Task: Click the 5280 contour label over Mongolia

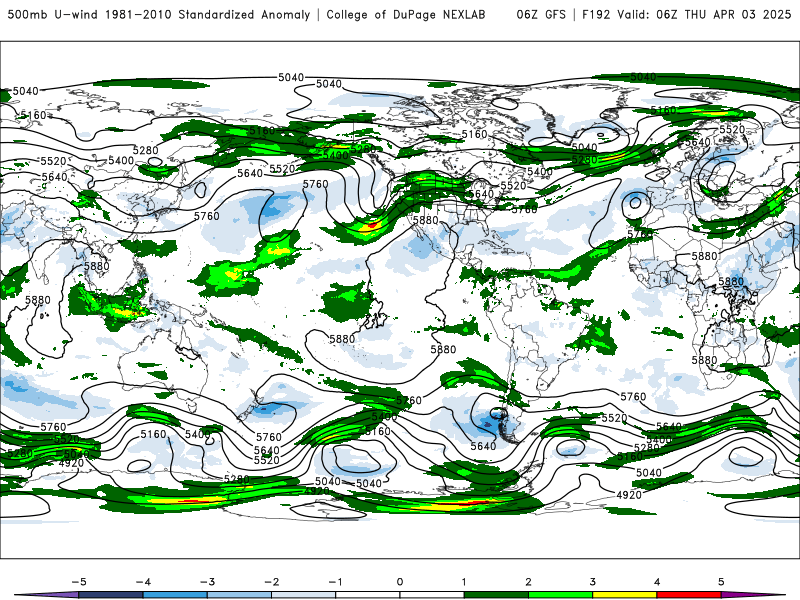Action: (x=145, y=151)
